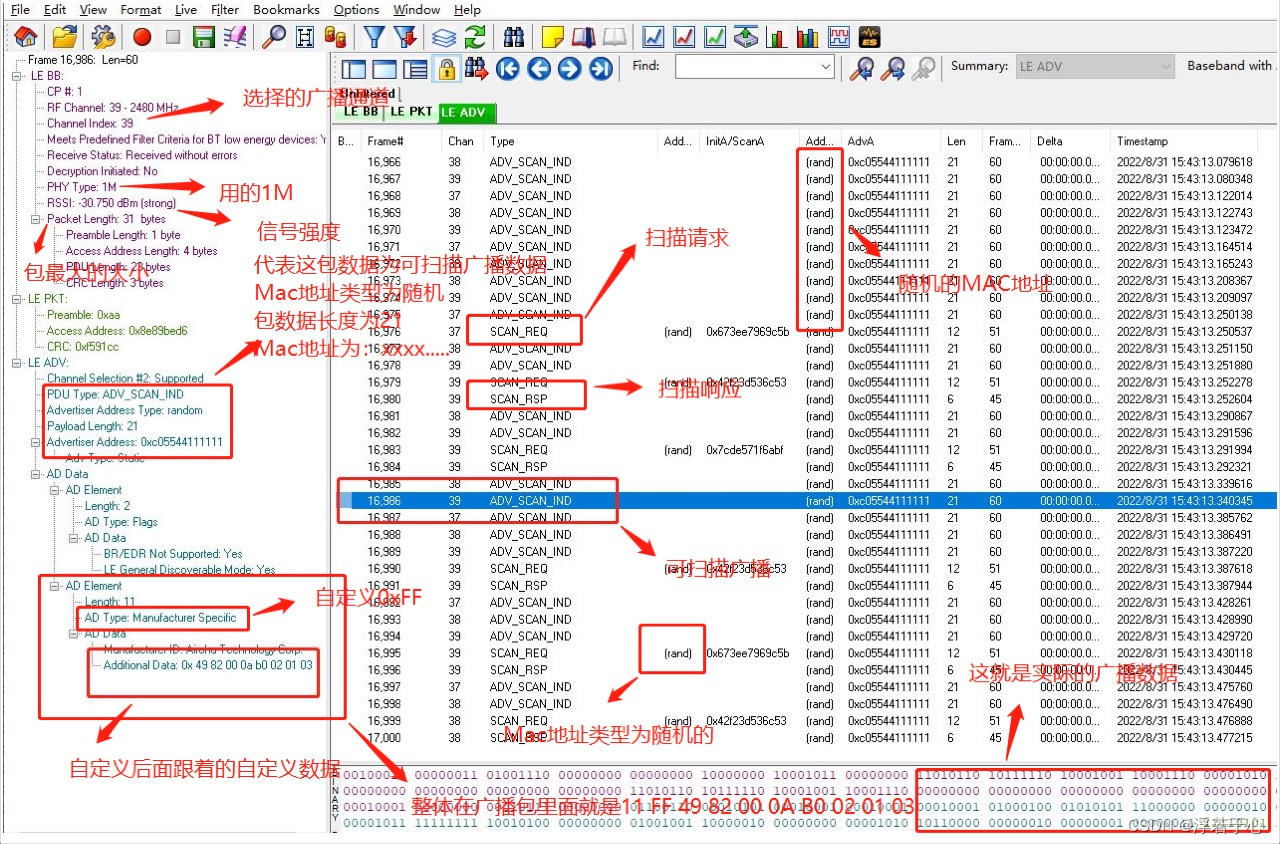Open the File menu
The height and width of the screenshot is (844, 1280).
(20, 9)
